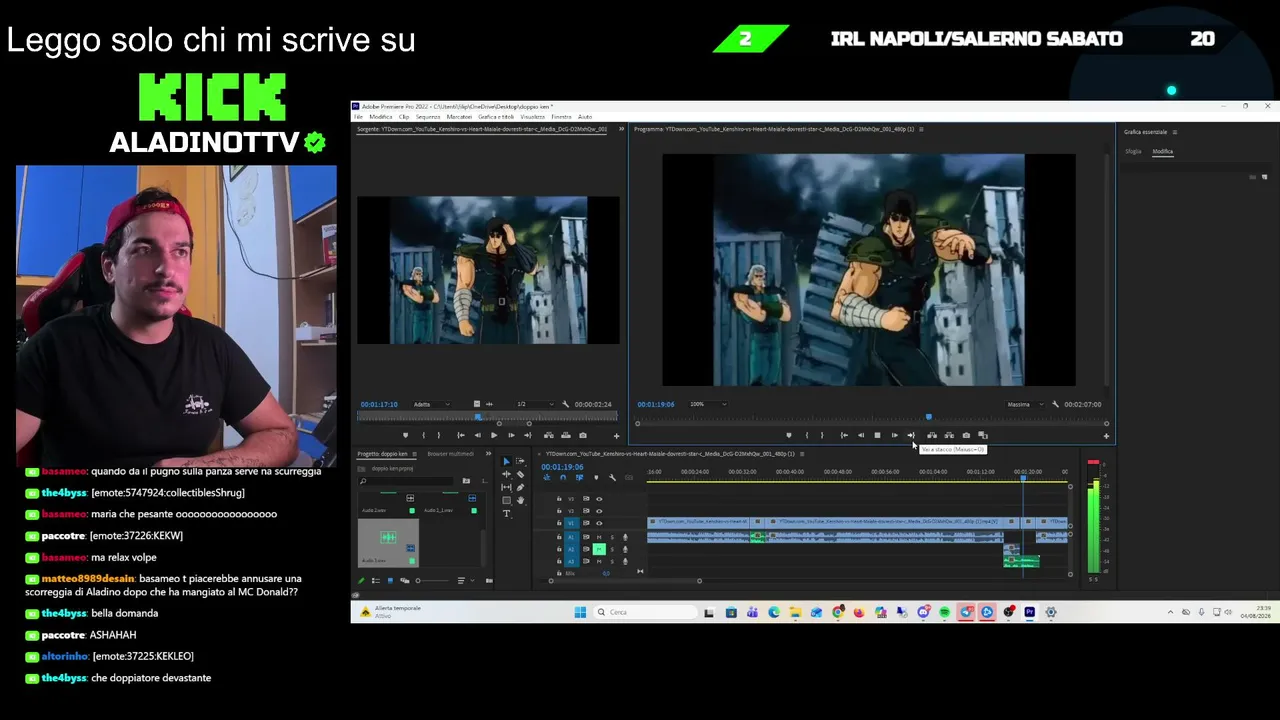Add a marker on the timeline
Image resolution: width=1280 pixels, height=720 pixels.
point(596,478)
